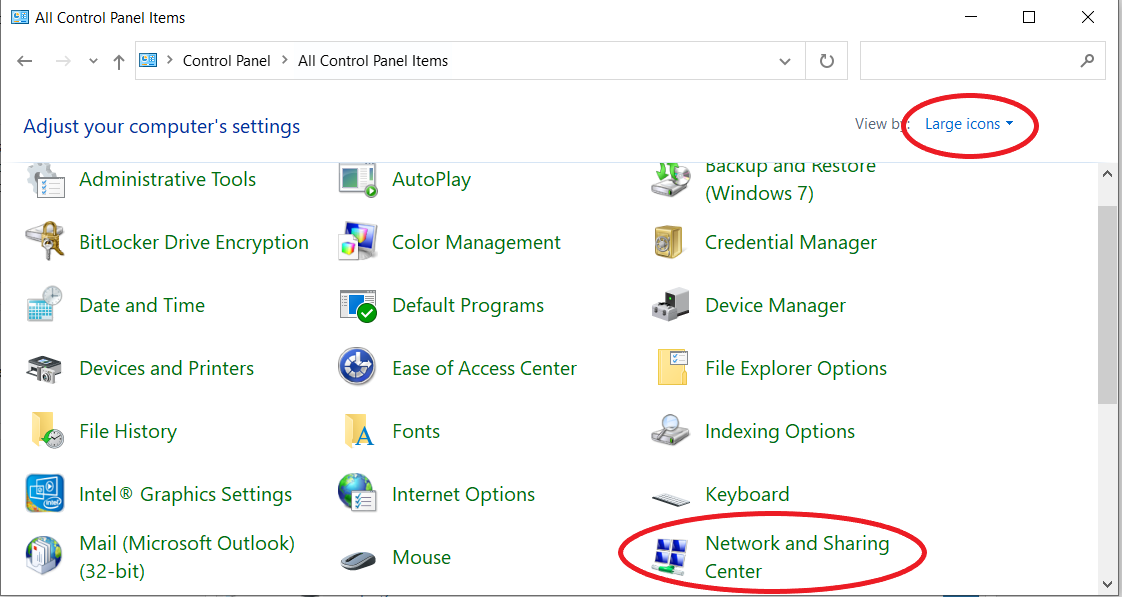
Task: Open the Devices and Printers link
Action: click(x=167, y=368)
